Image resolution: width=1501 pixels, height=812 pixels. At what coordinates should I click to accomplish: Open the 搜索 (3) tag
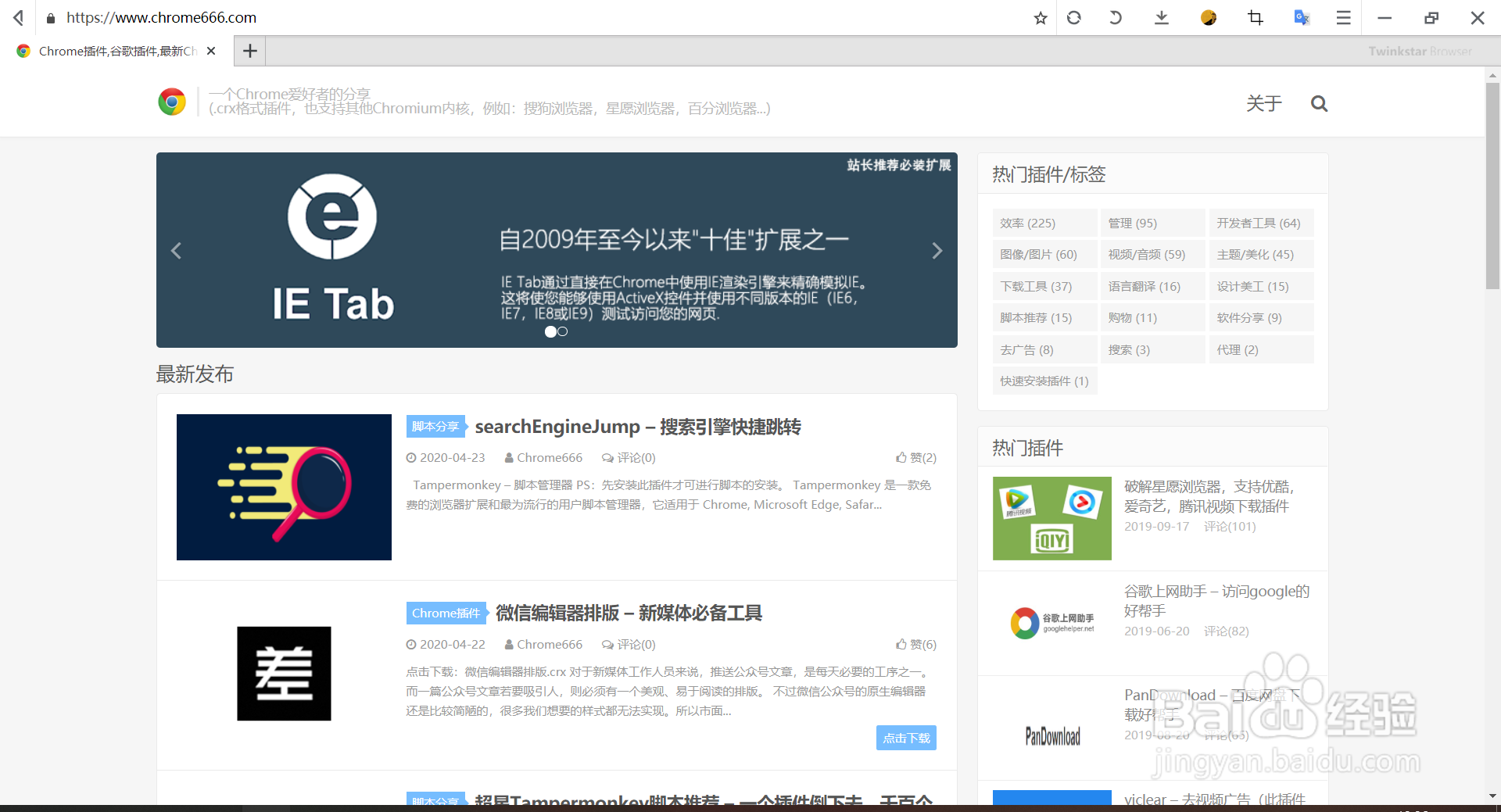(x=1152, y=349)
